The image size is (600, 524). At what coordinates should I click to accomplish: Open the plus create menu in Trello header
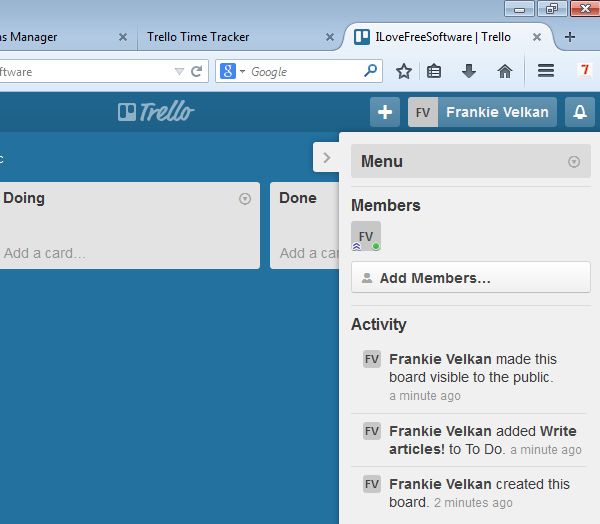click(385, 112)
